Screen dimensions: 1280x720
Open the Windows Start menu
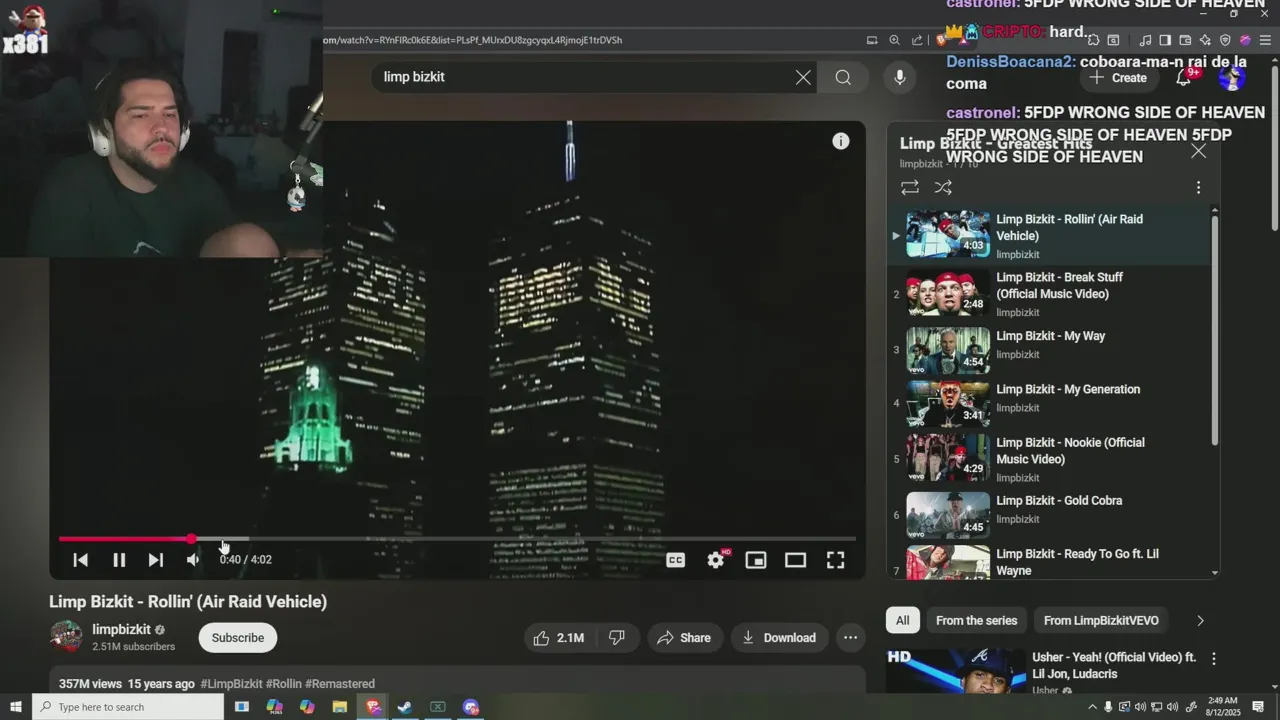pyautogui.click(x=15, y=707)
